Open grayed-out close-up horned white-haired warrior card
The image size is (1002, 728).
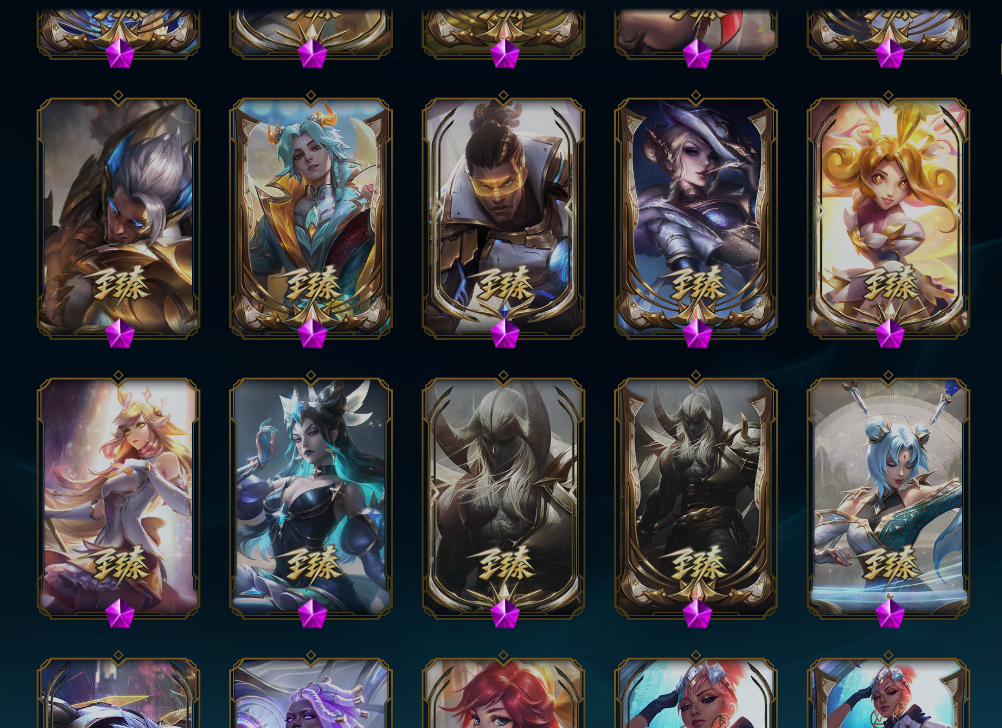[504, 498]
